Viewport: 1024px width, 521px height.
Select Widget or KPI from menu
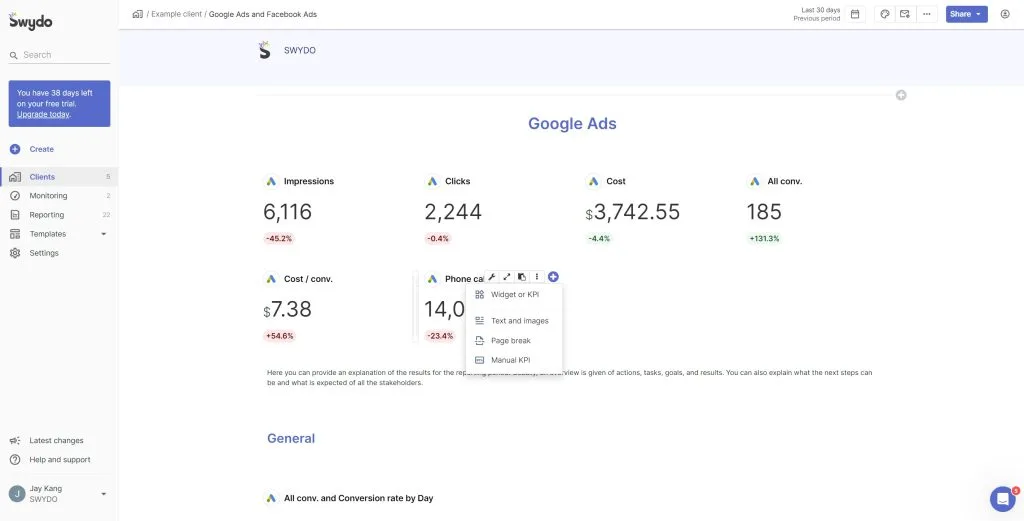[514, 294]
